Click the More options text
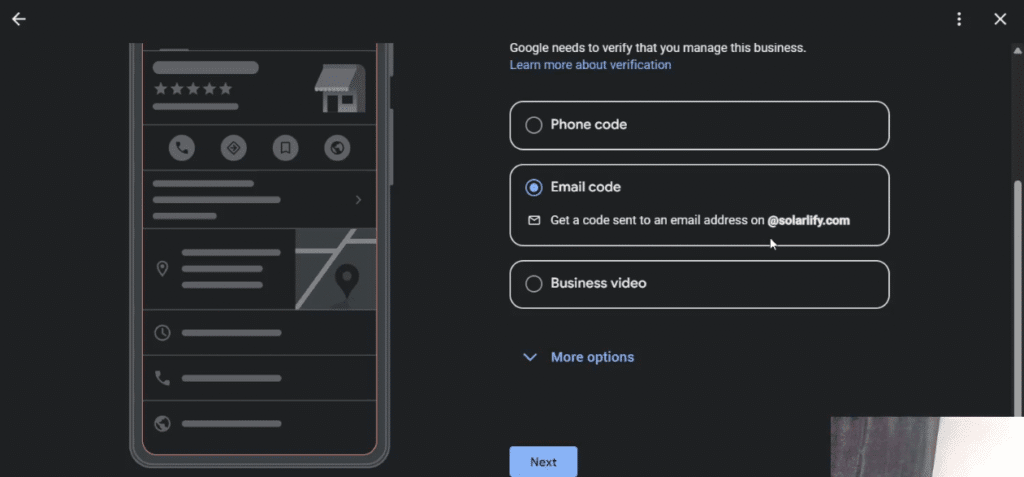 click(x=592, y=357)
